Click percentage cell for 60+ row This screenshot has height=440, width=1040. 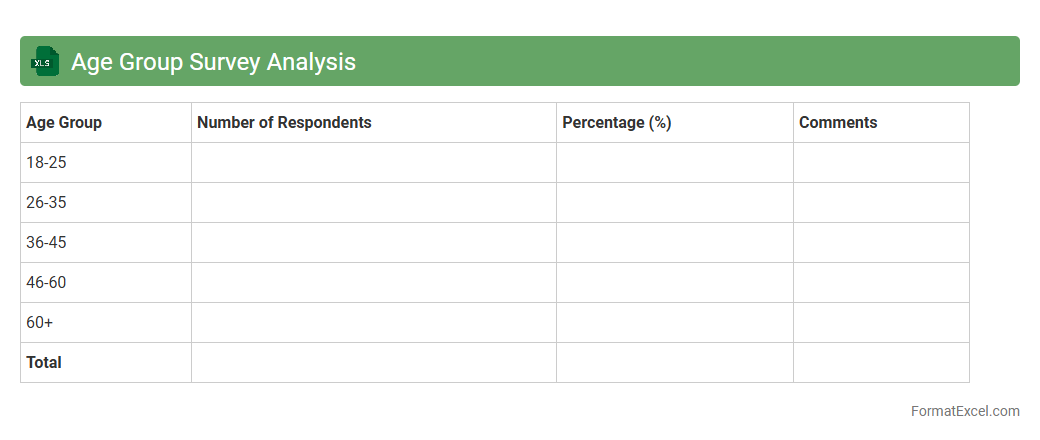coord(674,323)
